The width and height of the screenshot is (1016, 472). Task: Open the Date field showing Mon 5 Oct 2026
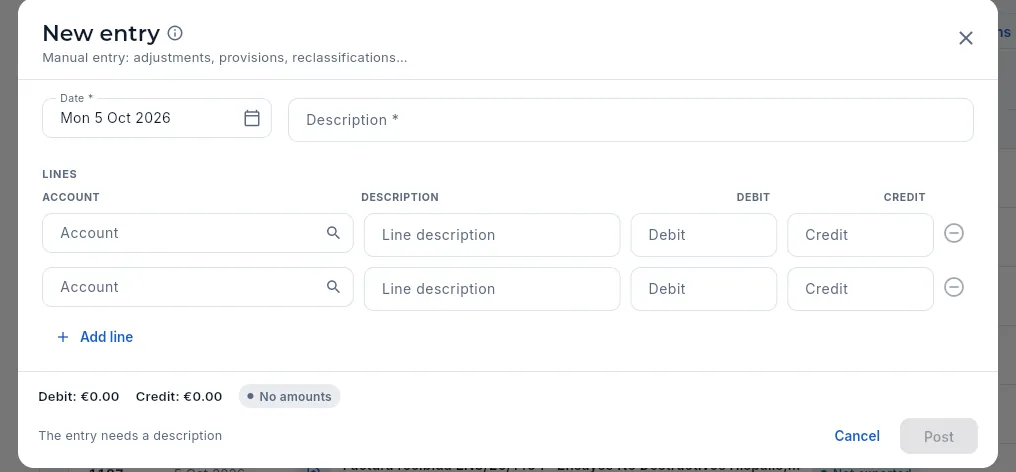[x=157, y=118]
